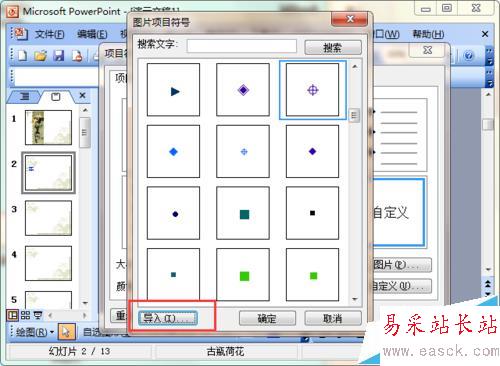Select slide 4 thumbnail
The height and width of the screenshot is (366, 500).
tap(48, 263)
